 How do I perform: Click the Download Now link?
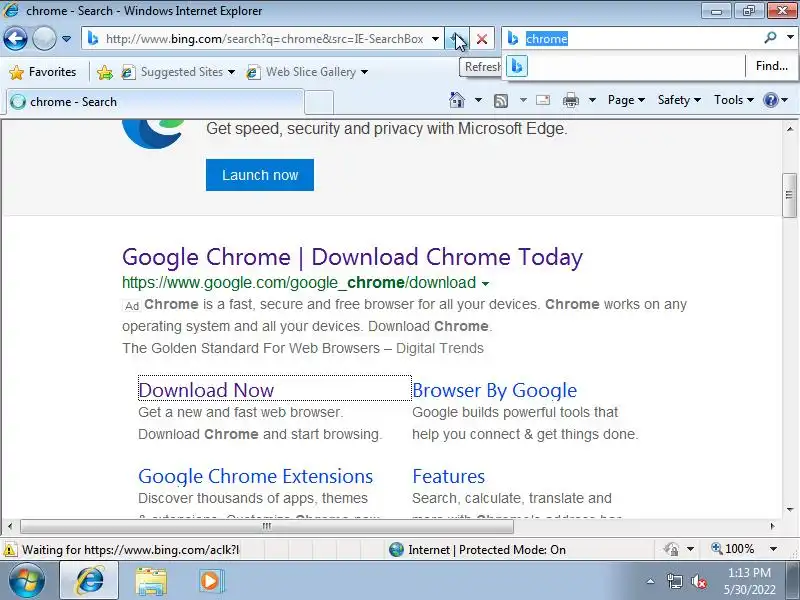tap(206, 390)
